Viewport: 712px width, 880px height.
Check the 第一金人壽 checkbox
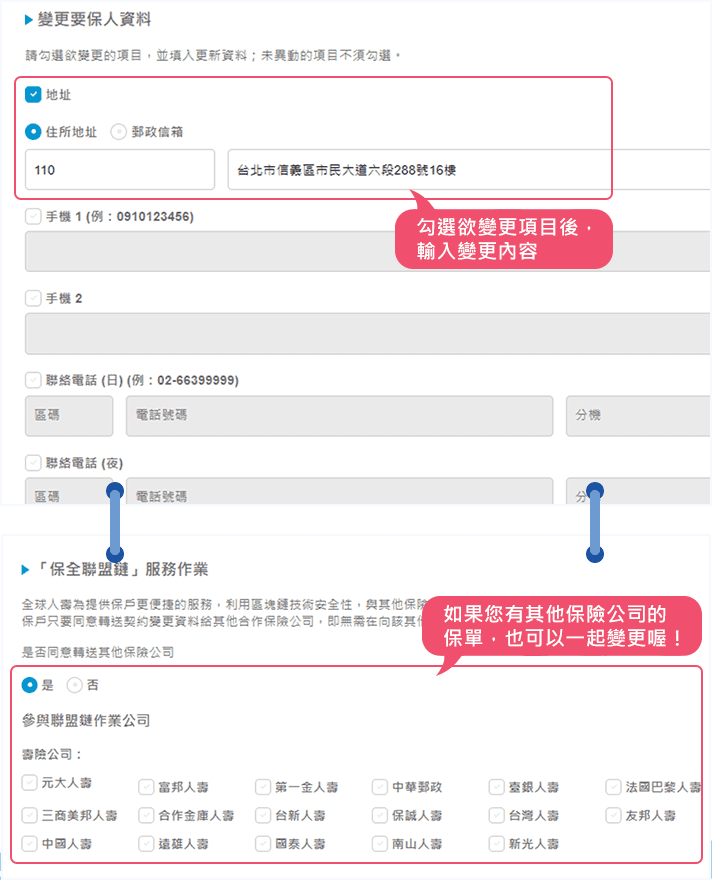pyautogui.click(x=263, y=787)
